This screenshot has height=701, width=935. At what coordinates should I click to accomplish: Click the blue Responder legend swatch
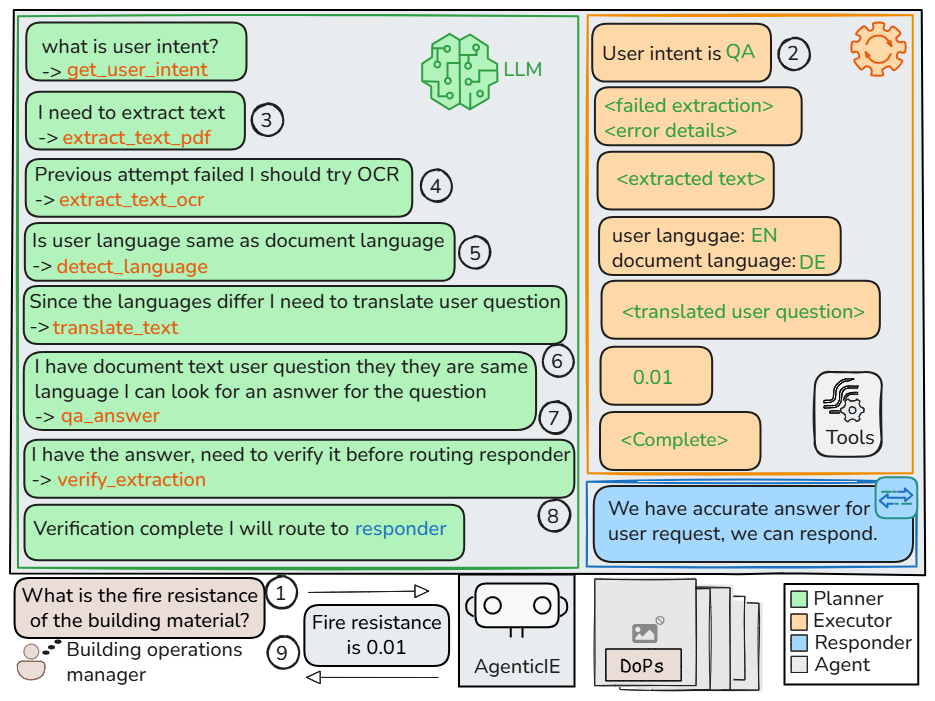click(798, 643)
